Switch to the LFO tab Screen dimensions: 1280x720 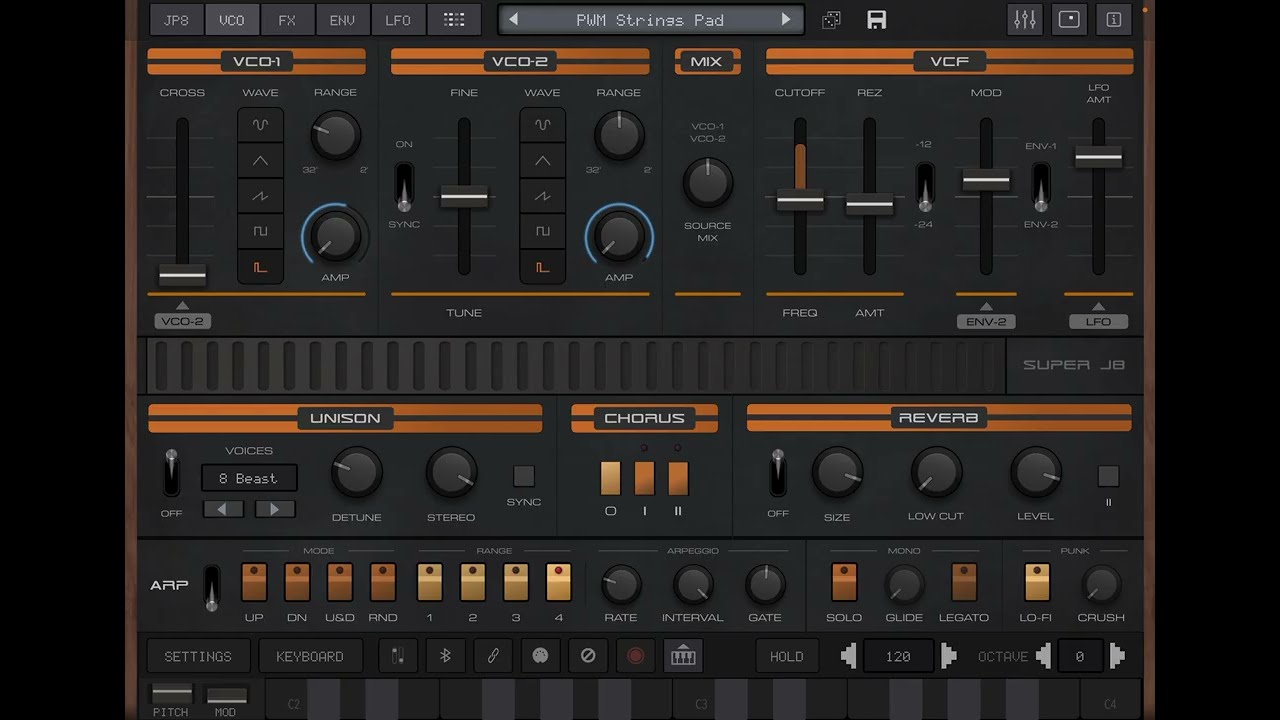[x=398, y=19]
